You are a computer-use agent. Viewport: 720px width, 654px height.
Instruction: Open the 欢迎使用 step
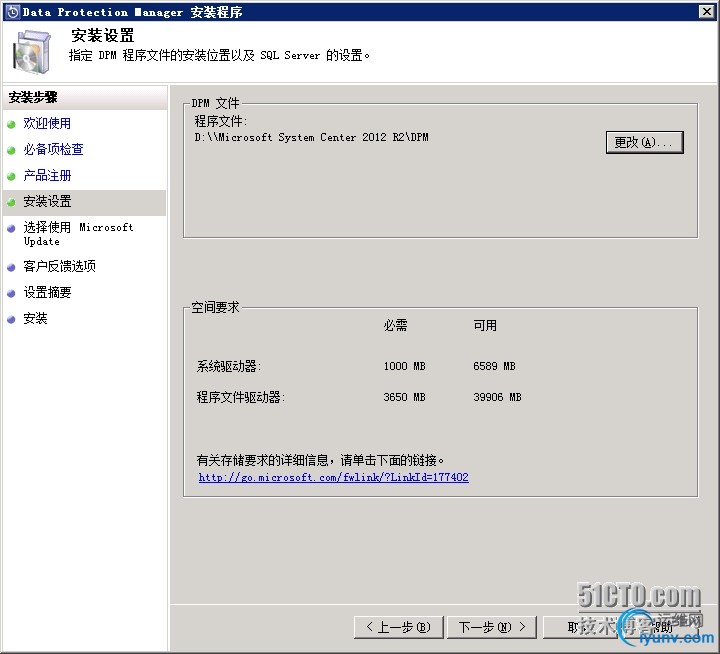click(47, 123)
